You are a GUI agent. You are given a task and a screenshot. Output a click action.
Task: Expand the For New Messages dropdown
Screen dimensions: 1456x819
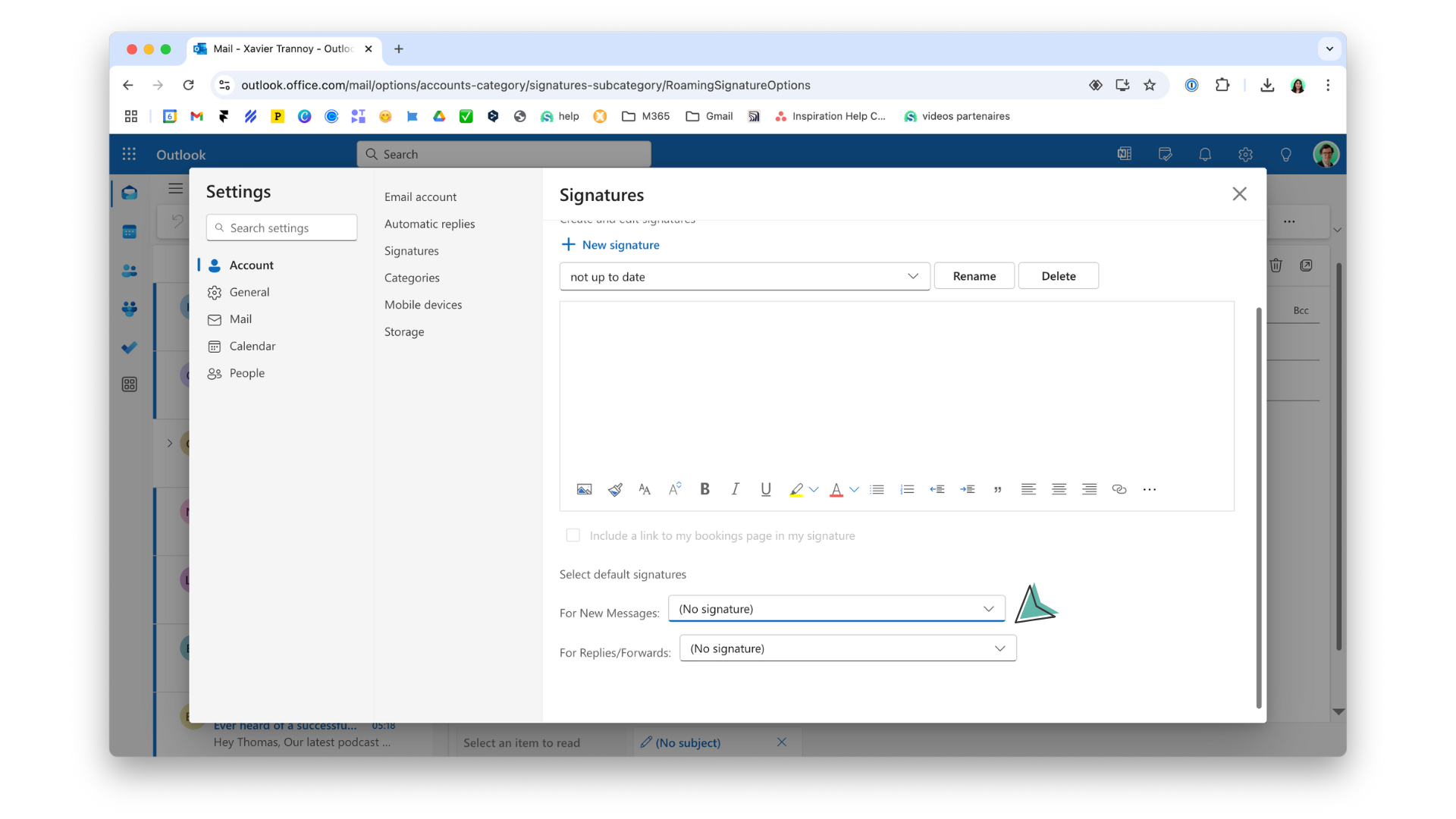pyautogui.click(x=836, y=609)
